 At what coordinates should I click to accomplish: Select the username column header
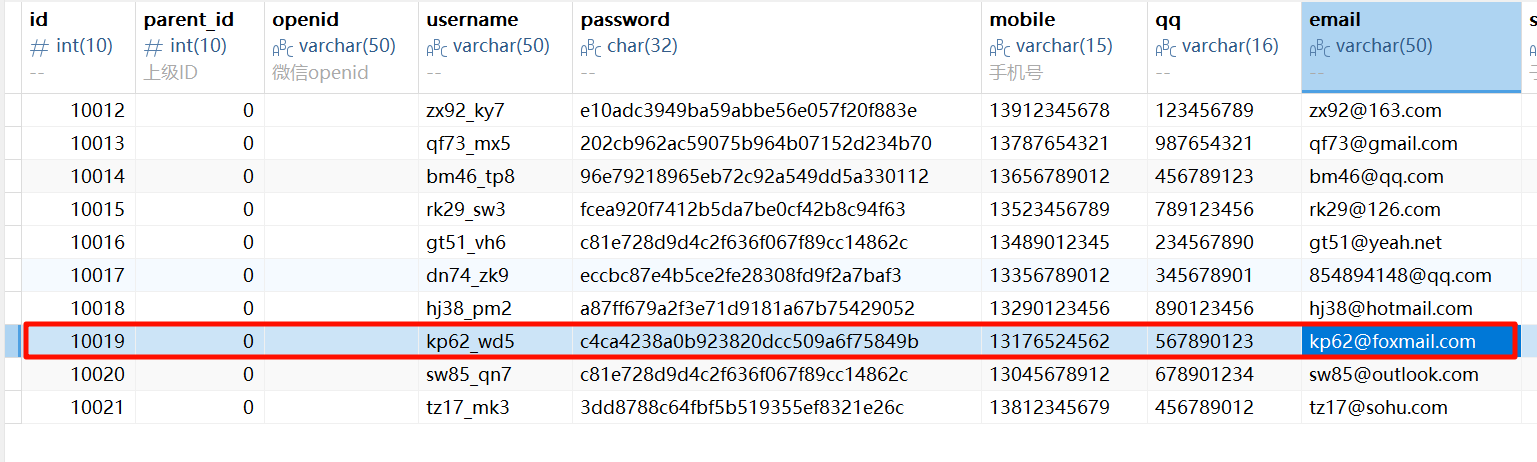(x=473, y=20)
